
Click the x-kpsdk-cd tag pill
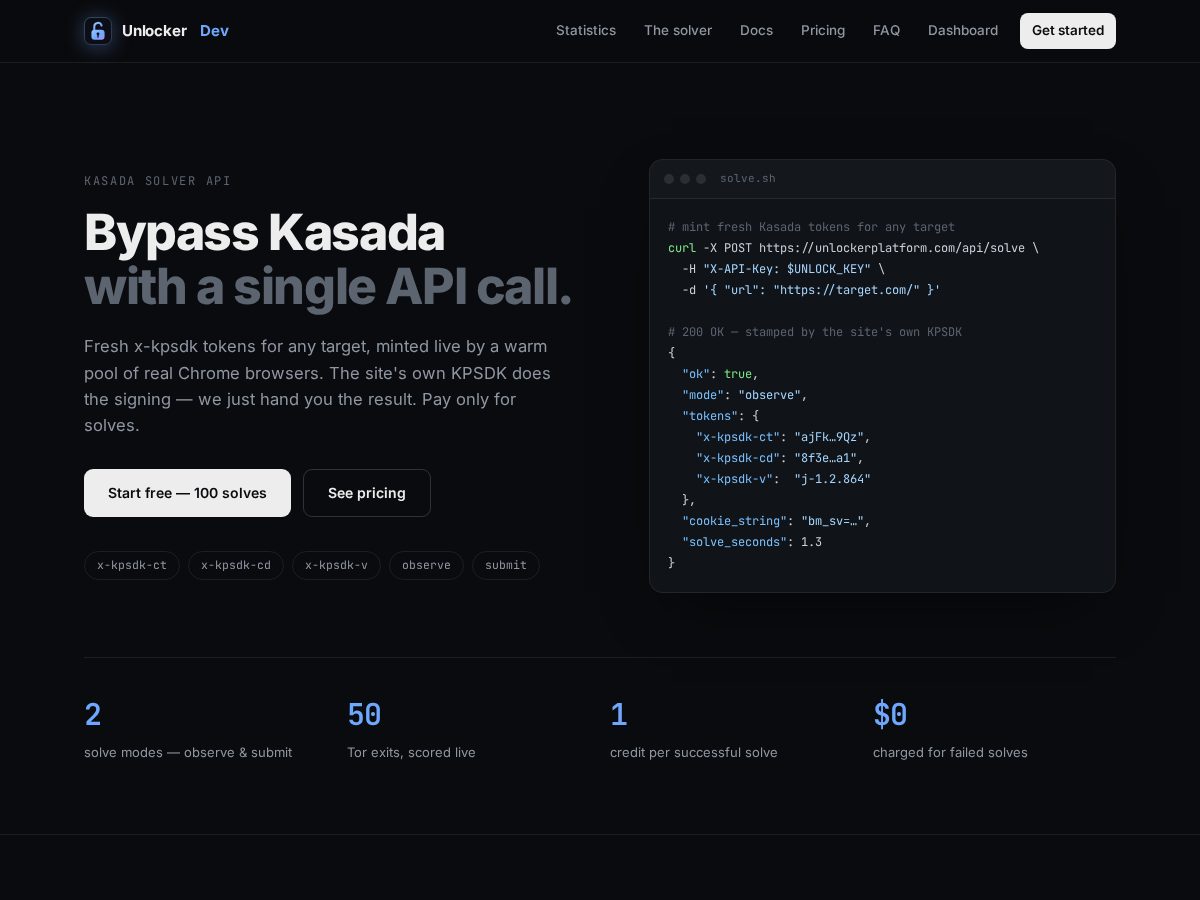click(236, 565)
